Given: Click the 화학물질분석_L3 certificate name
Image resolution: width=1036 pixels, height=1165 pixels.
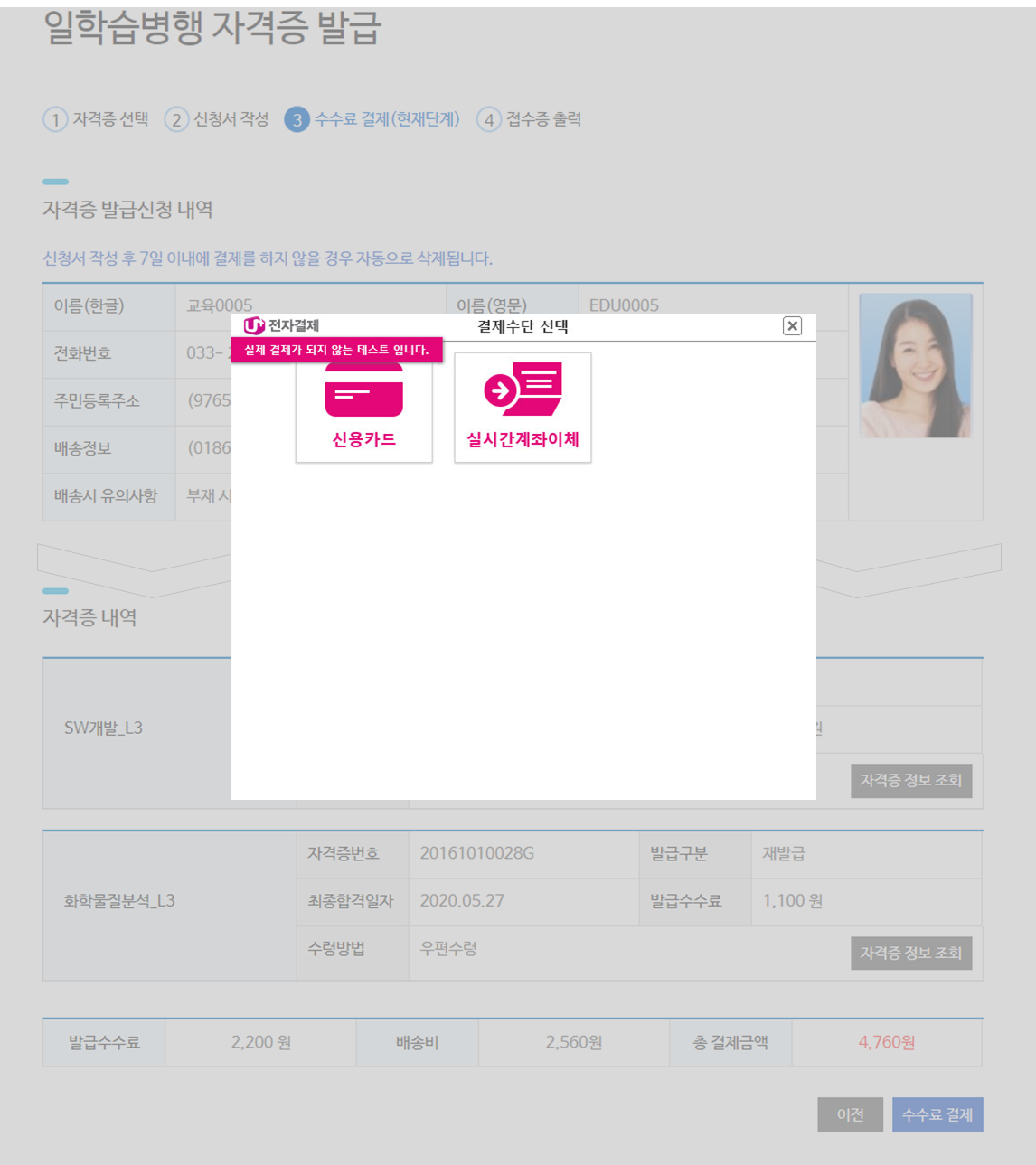Looking at the screenshot, I should pyautogui.click(x=119, y=901).
